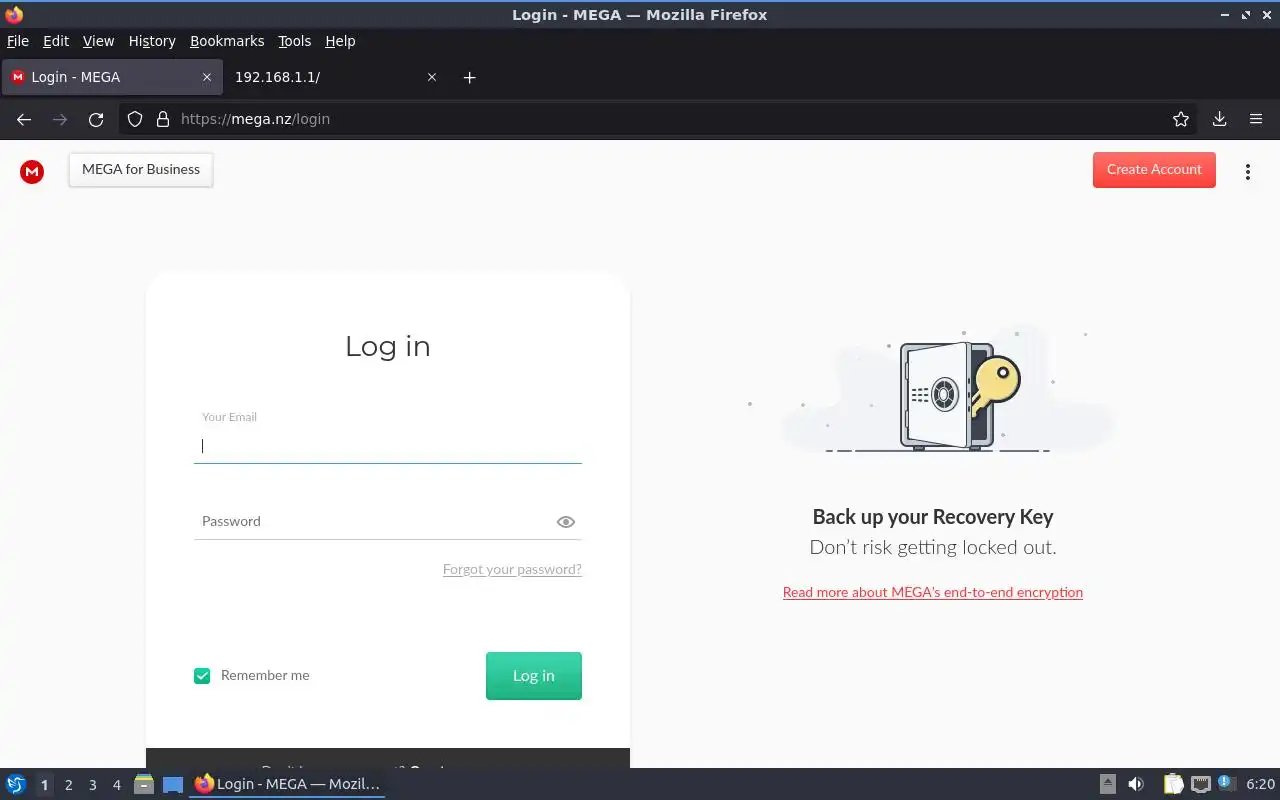Click the MEGA for Business button
The height and width of the screenshot is (800, 1280).
[x=141, y=170]
